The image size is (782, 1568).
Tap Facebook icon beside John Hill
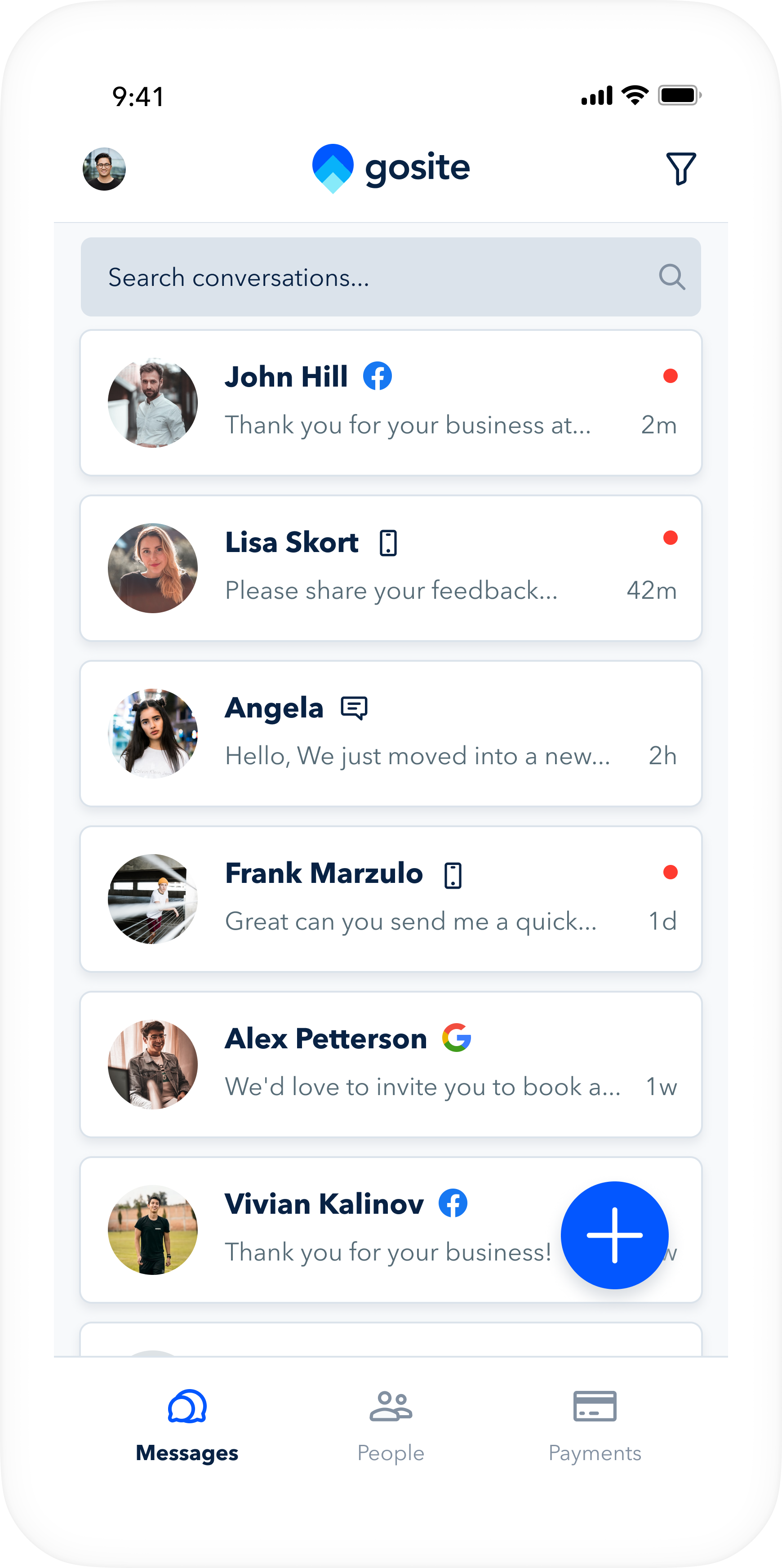(x=378, y=376)
